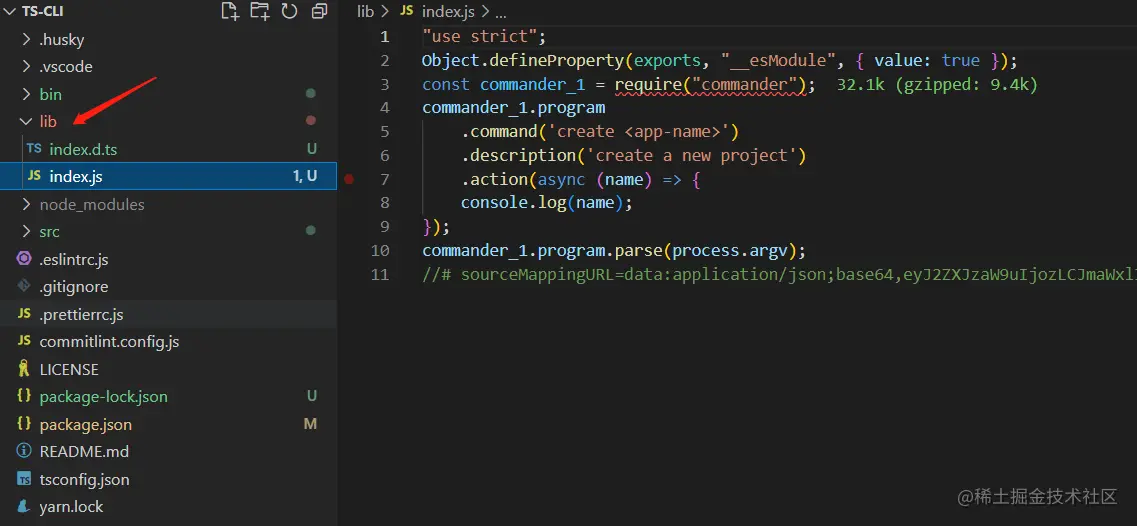
Task: Collapse all folders with the collapse icon
Action: pos(318,11)
